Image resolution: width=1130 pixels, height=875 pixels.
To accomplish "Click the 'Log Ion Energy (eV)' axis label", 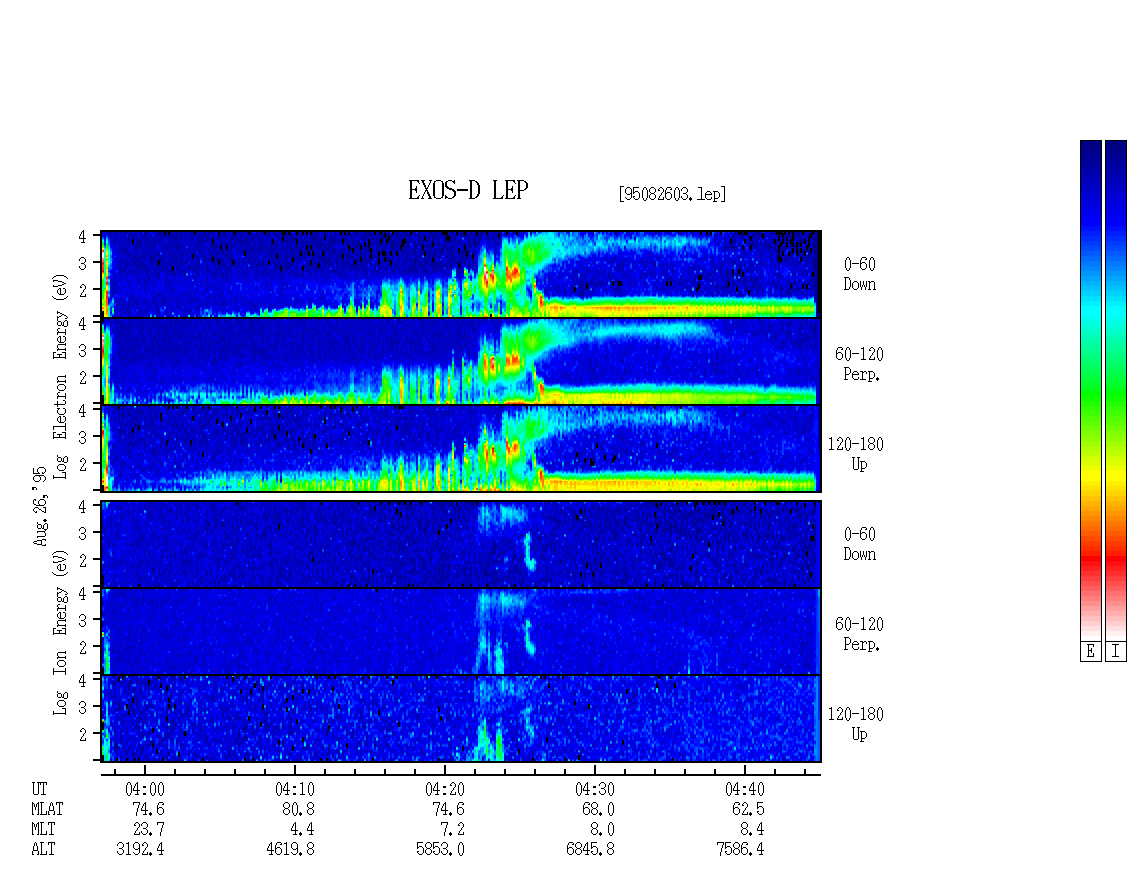I will pyautogui.click(x=60, y=633).
